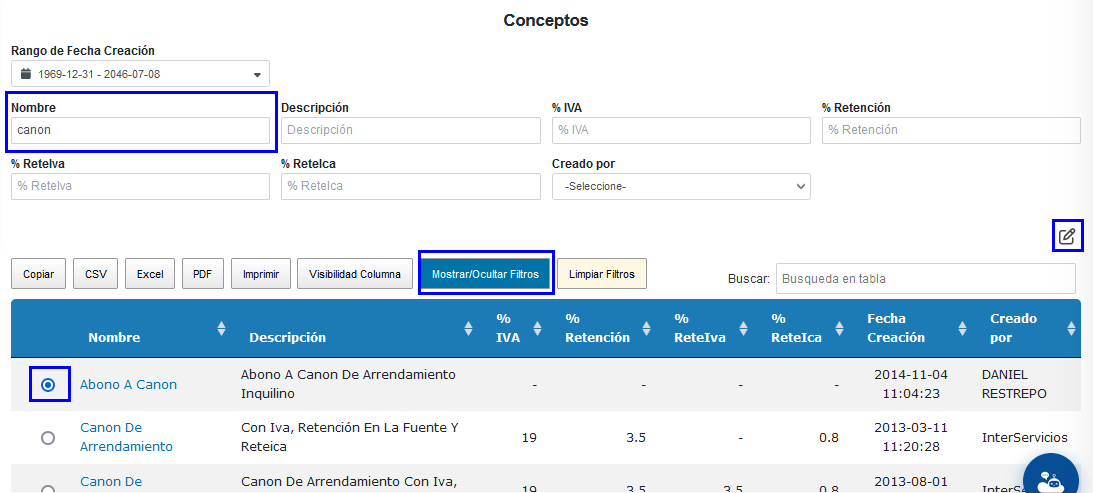The width and height of the screenshot is (1093, 493).
Task: Toggle Mostrar/Ocultar Filtros button
Action: click(486, 274)
